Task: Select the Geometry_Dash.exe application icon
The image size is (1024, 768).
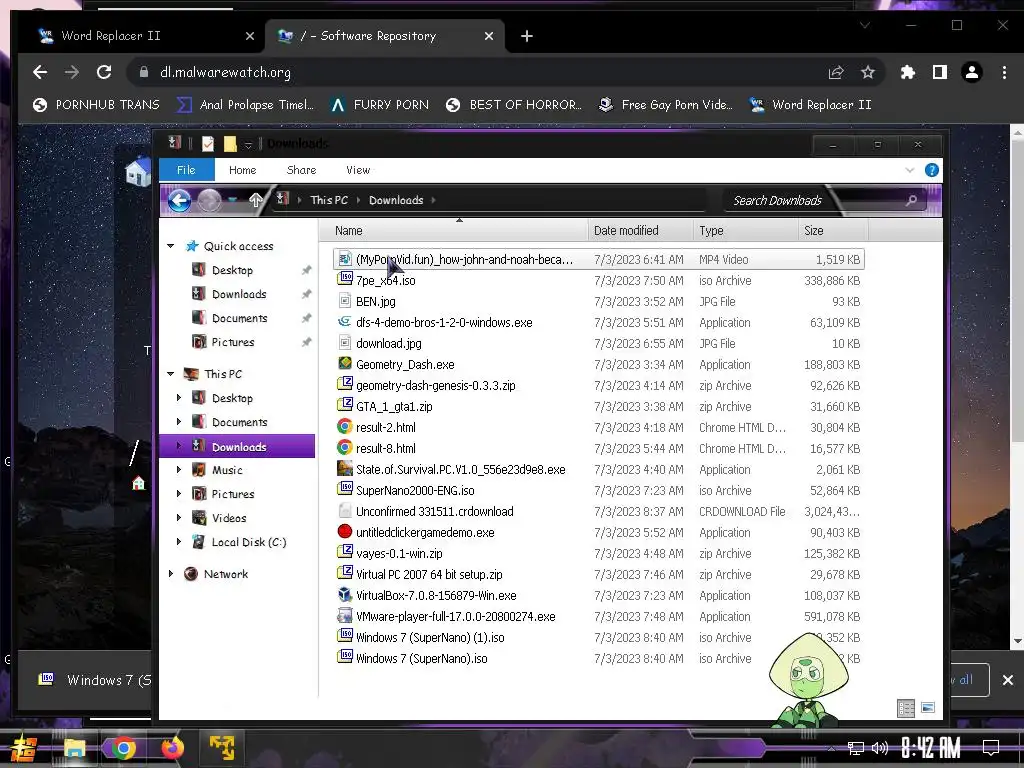Action: [345, 364]
